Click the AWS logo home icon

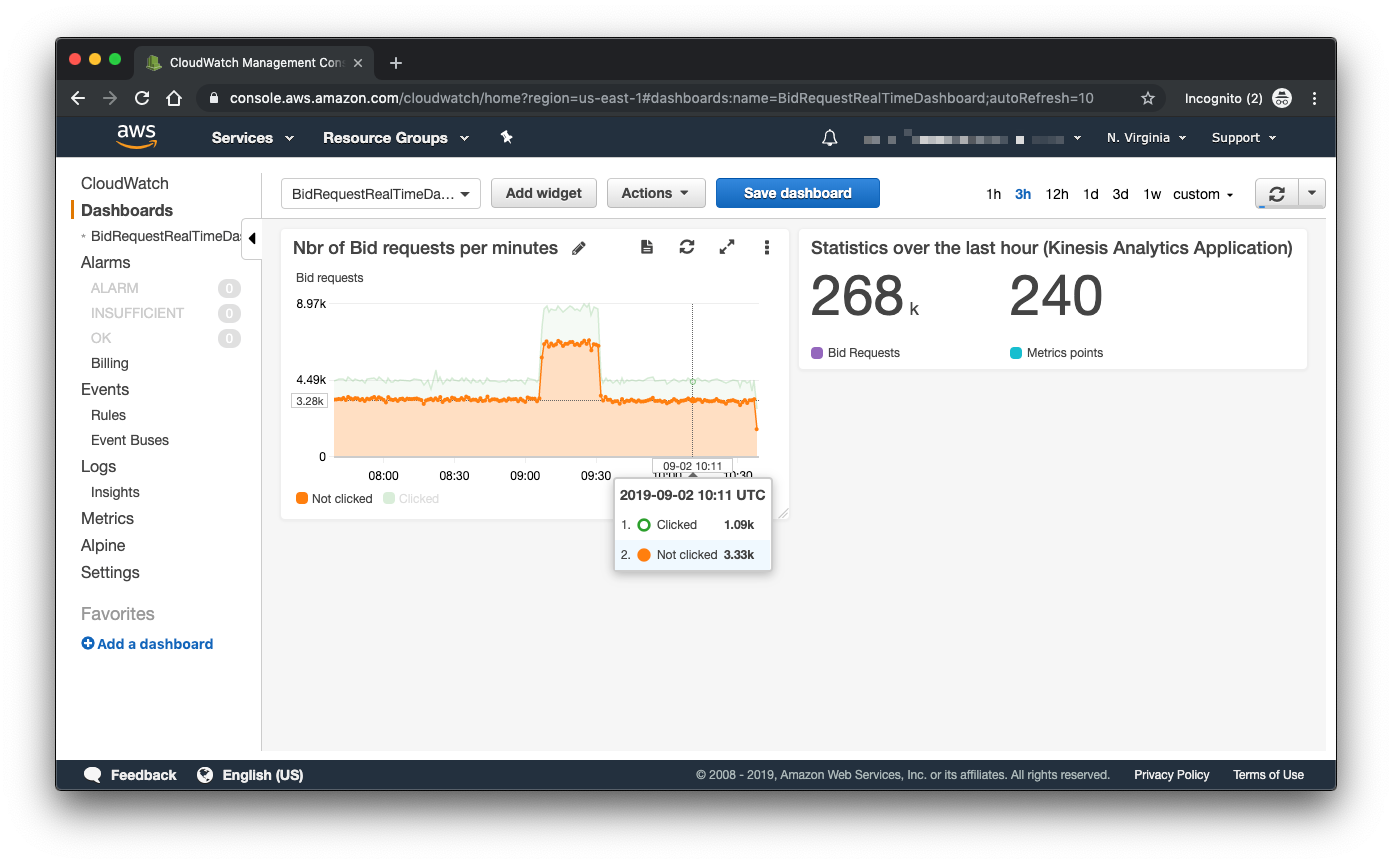(x=136, y=137)
